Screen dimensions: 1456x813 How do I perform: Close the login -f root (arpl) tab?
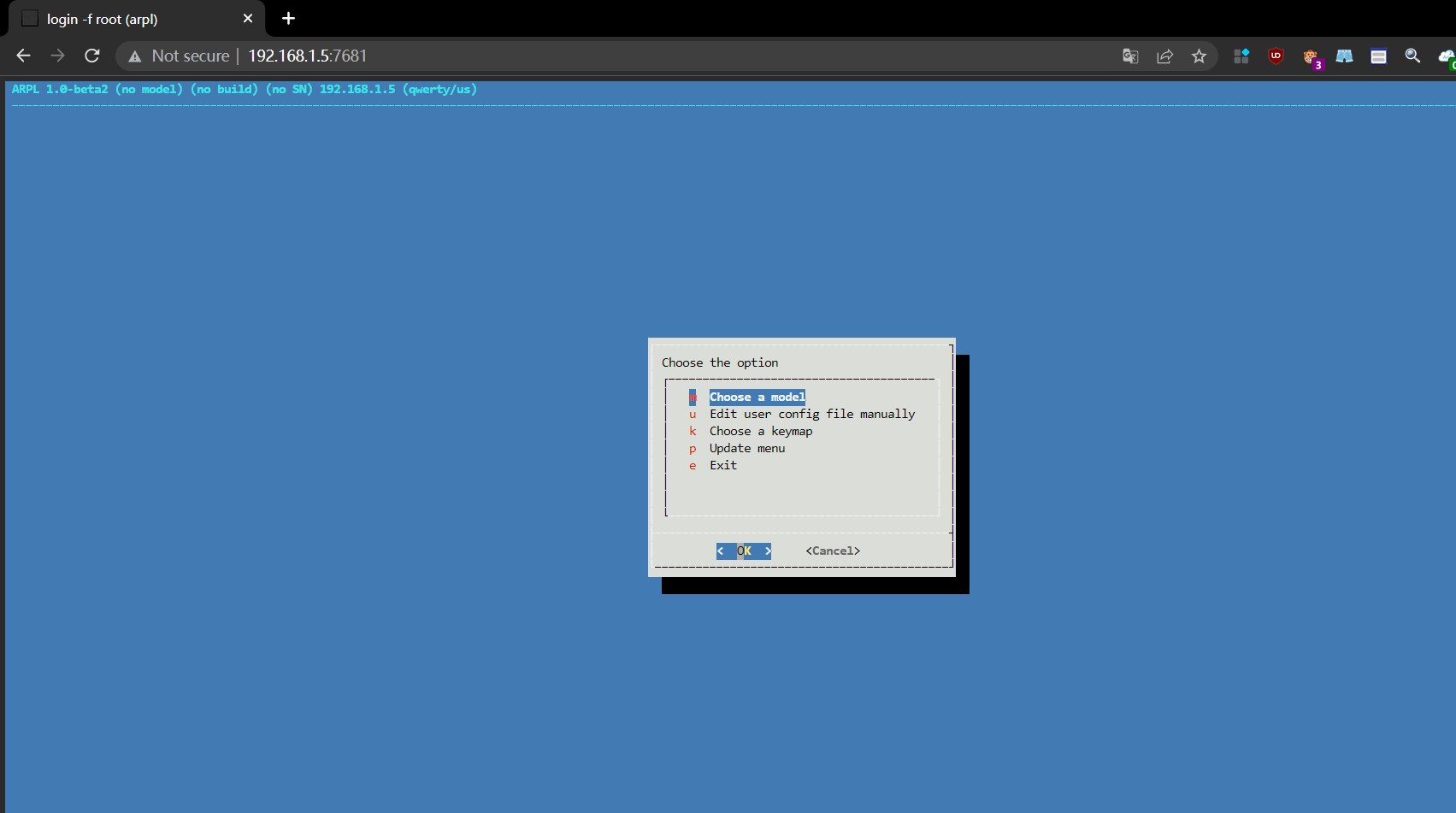pyautogui.click(x=248, y=18)
